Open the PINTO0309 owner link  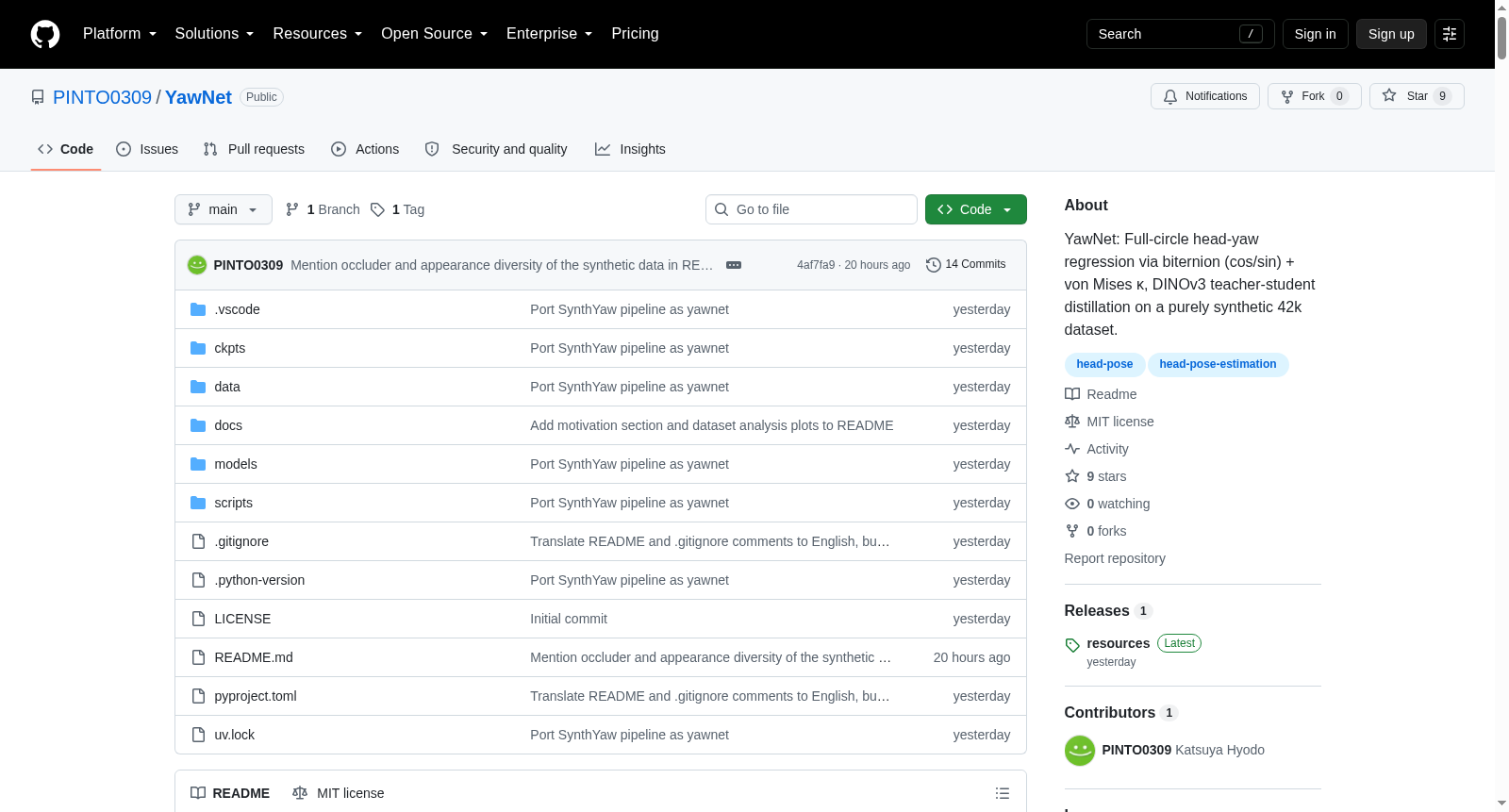click(x=102, y=97)
